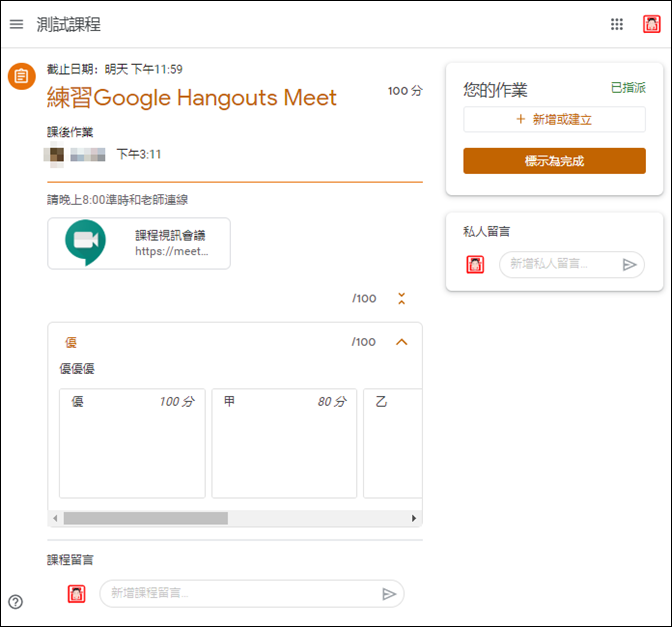Click the 課程留言 heading
Image resolution: width=672 pixels, height=627 pixels.
coord(70,560)
